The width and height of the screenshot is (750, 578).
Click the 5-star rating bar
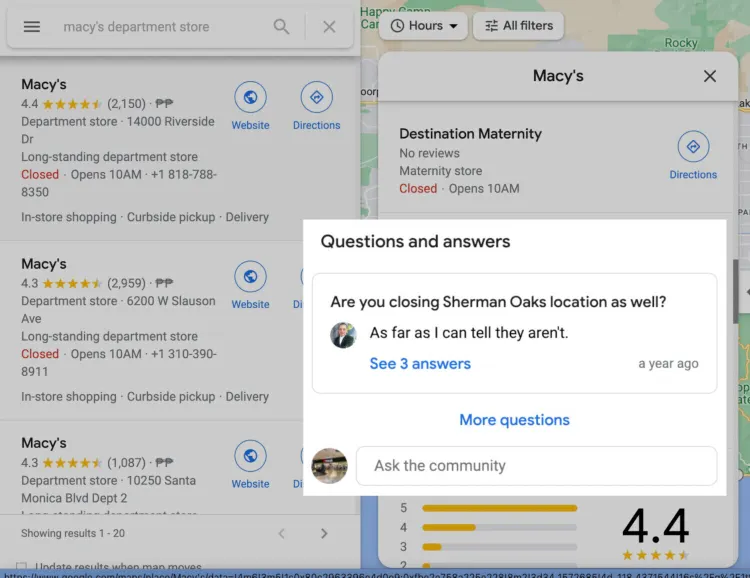(x=499, y=508)
